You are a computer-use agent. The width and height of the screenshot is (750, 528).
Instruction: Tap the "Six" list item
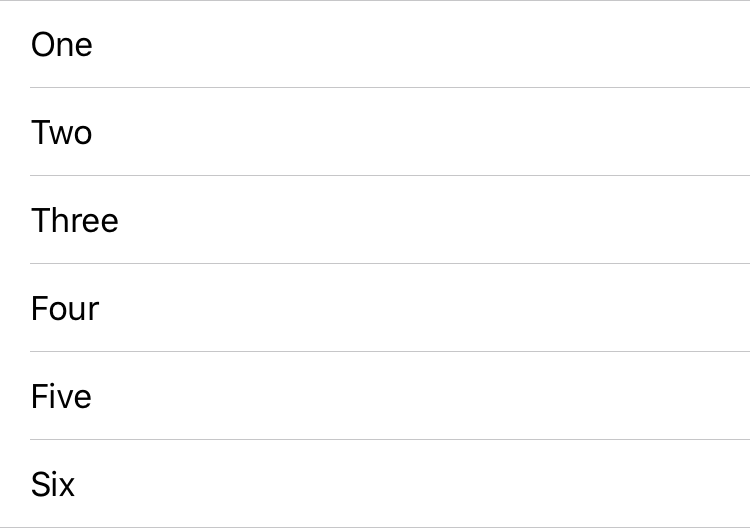click(375, 484)
